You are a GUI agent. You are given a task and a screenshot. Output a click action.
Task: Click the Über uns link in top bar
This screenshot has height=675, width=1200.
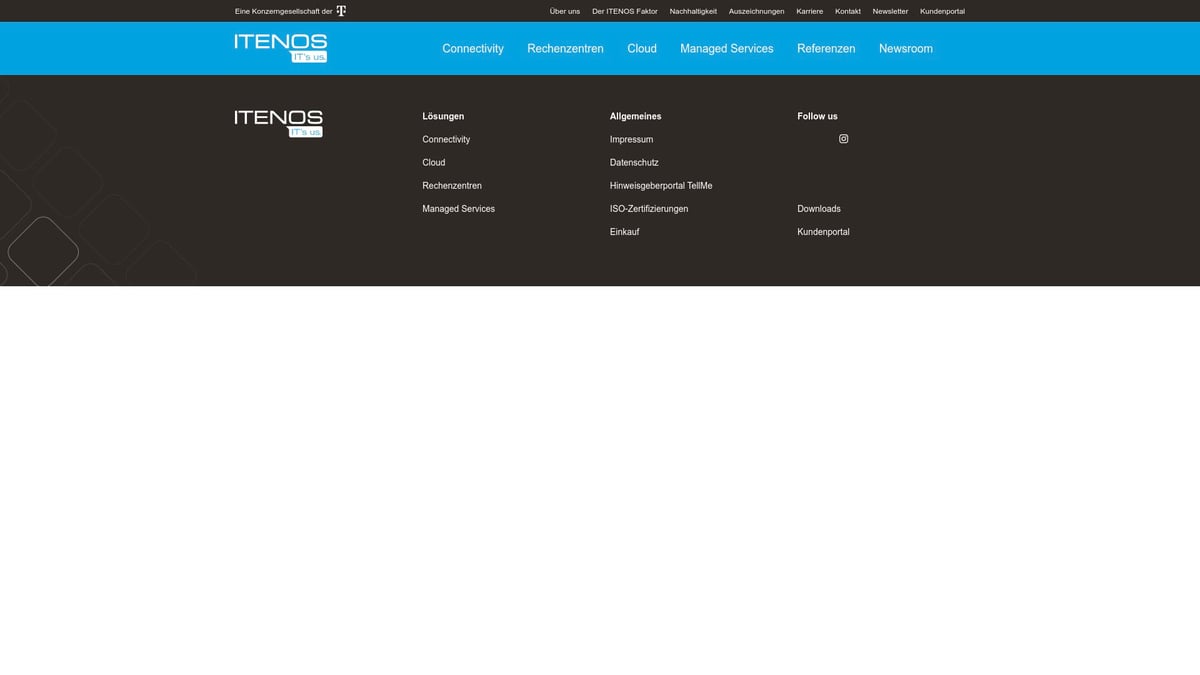[564, 12]
